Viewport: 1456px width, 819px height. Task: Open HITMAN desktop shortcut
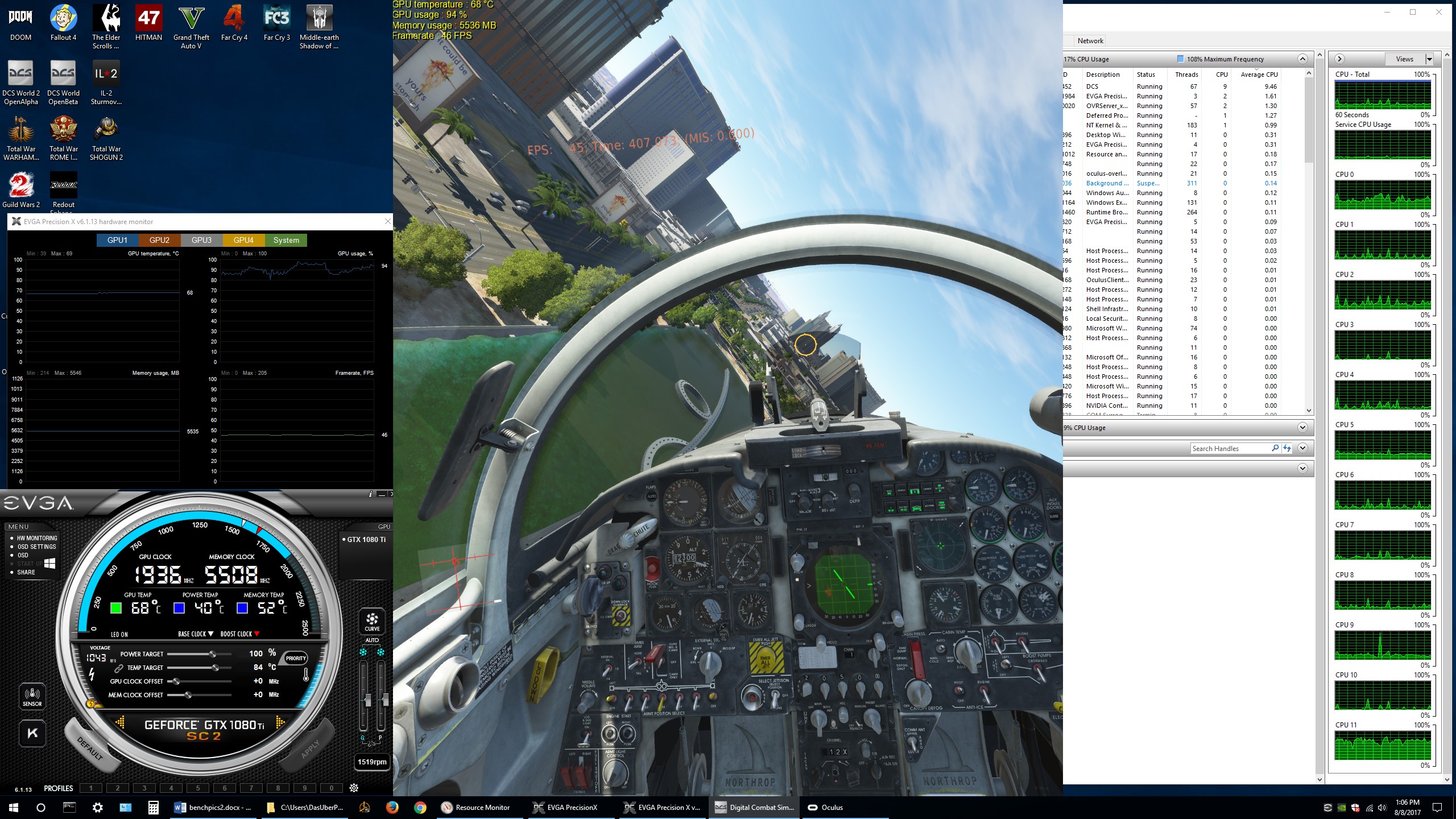[x=148, y=23]
